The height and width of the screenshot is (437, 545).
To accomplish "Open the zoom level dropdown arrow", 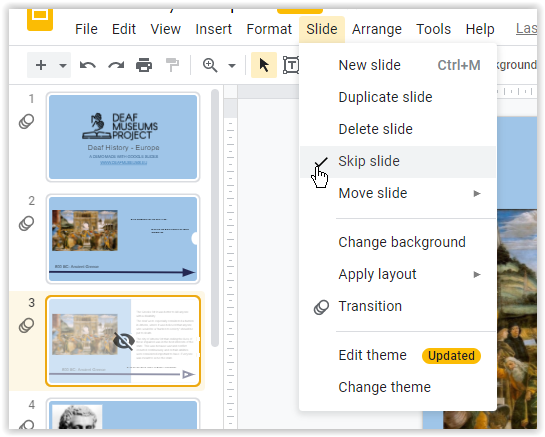I will [232, 65].
